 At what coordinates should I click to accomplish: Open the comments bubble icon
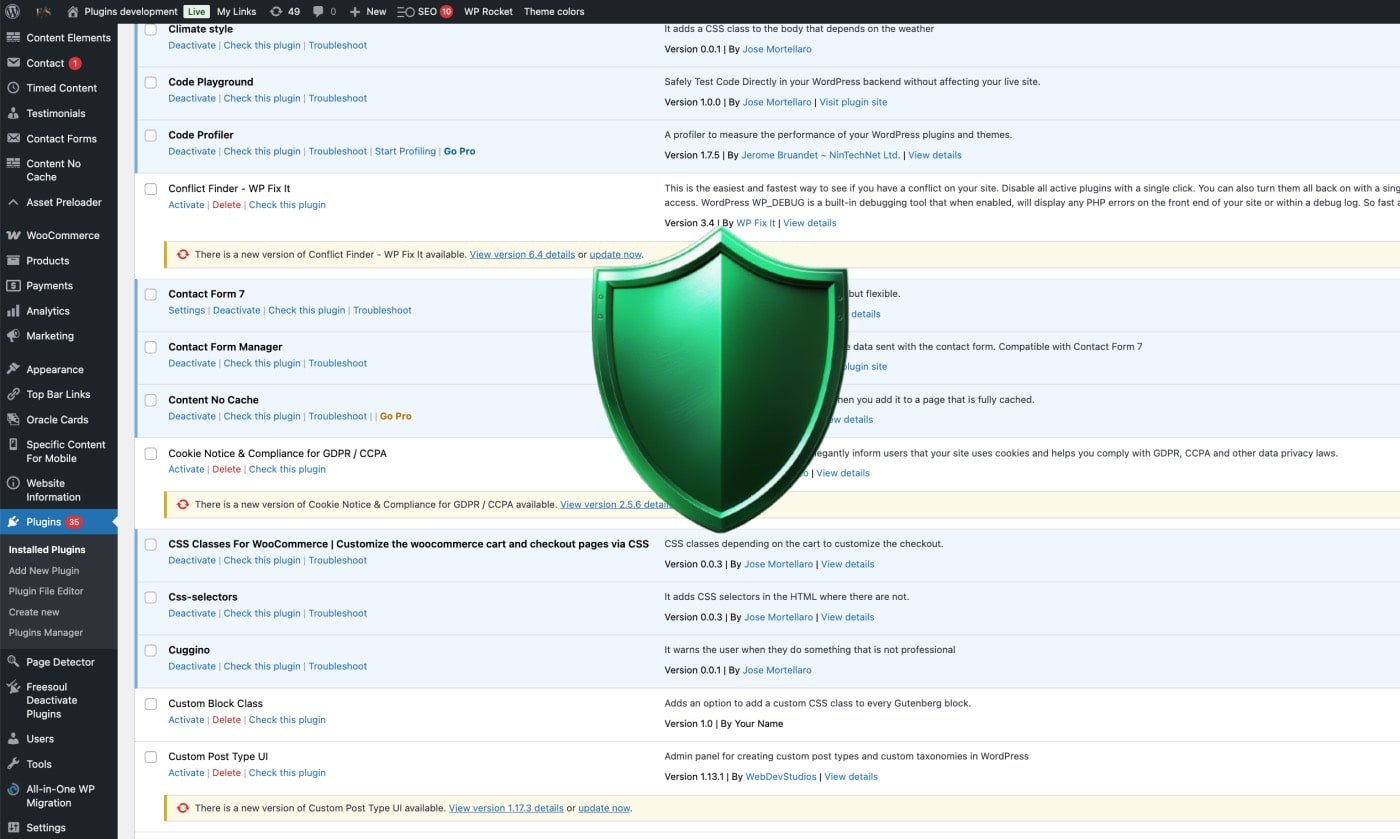pyautogui.click(x=318, y=11)
